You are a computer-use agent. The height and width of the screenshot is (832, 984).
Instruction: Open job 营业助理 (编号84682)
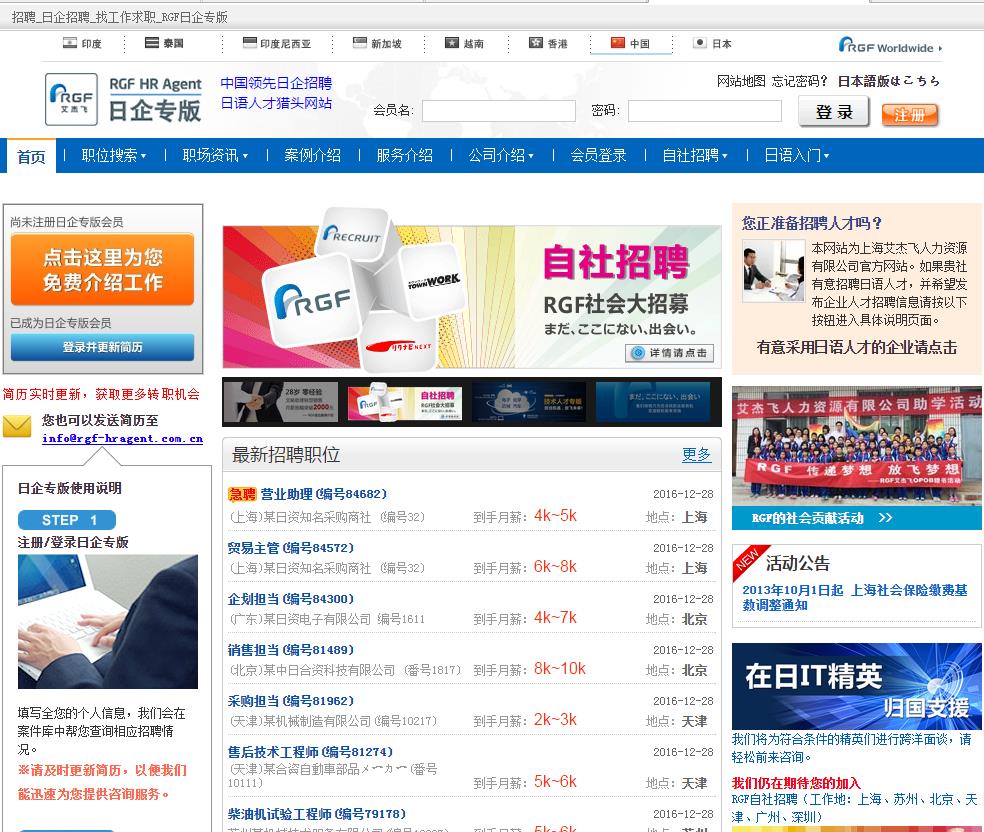point(324,494)
